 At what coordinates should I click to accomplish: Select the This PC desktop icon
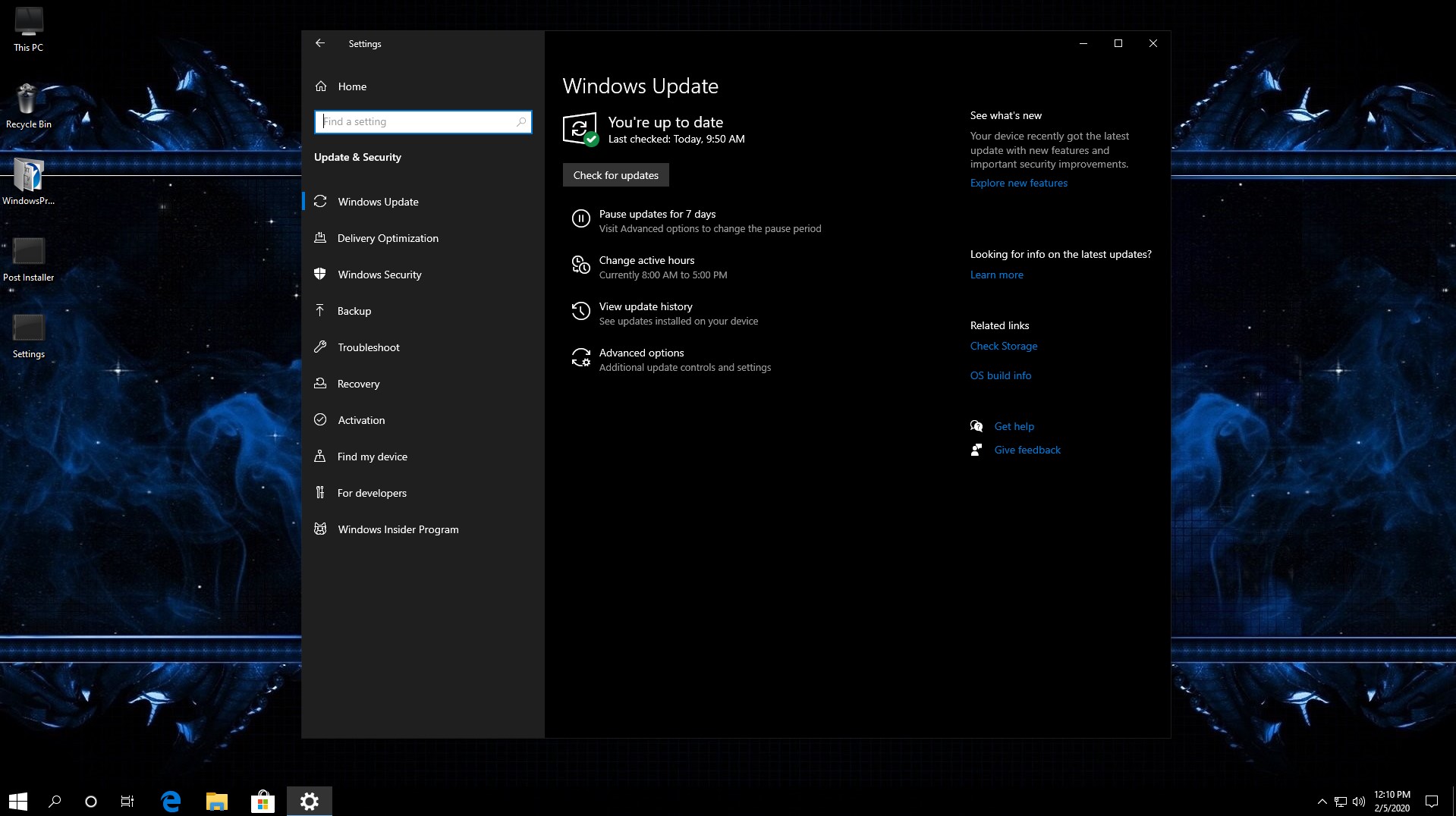(29, 30)
